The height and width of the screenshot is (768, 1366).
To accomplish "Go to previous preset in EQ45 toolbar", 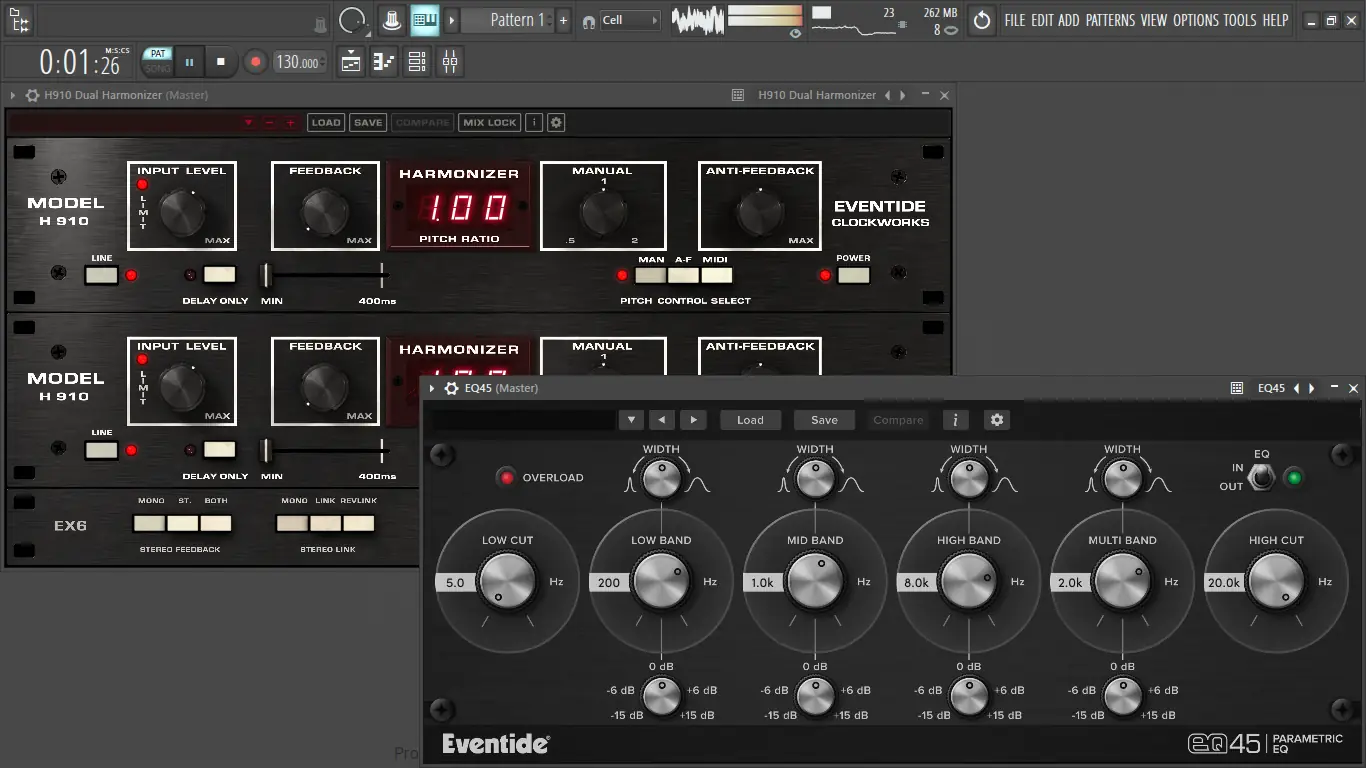I will 661,420.
